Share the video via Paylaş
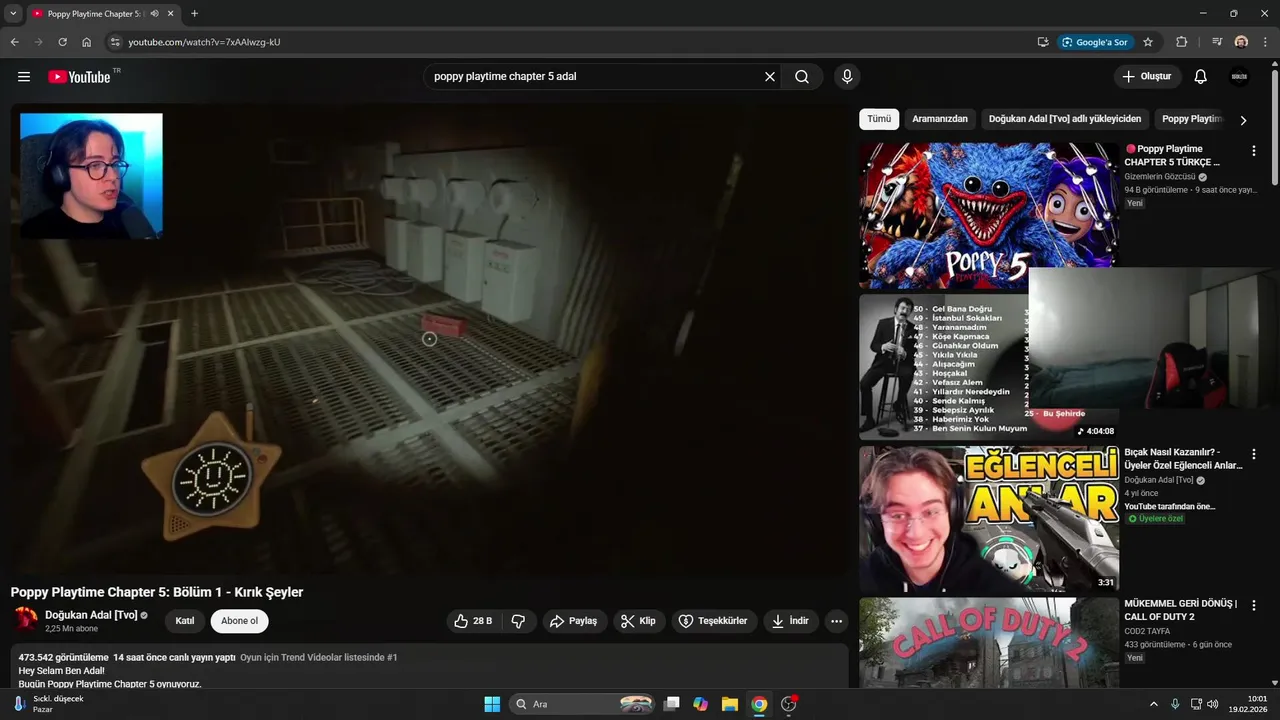Screen dimensions: 1280x720 click(x=574, y=621)
